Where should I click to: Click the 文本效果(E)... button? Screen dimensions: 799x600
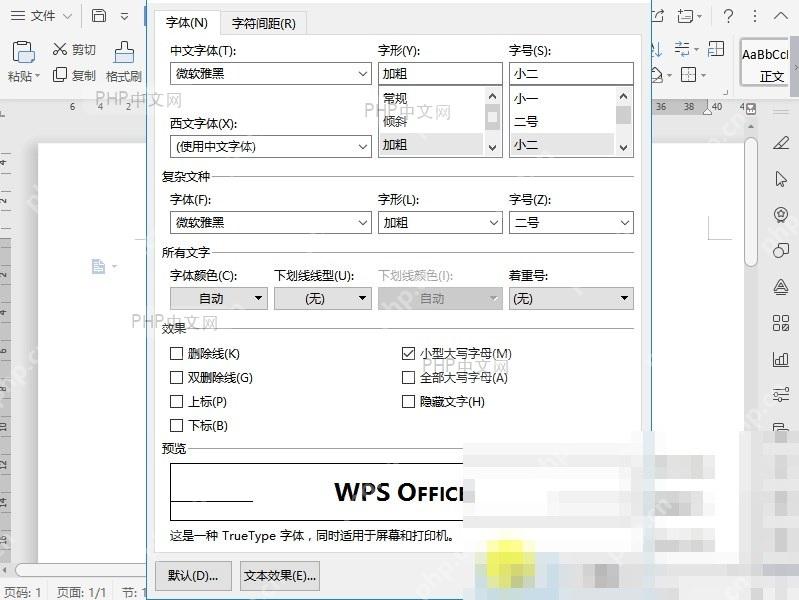pos(280,576)
